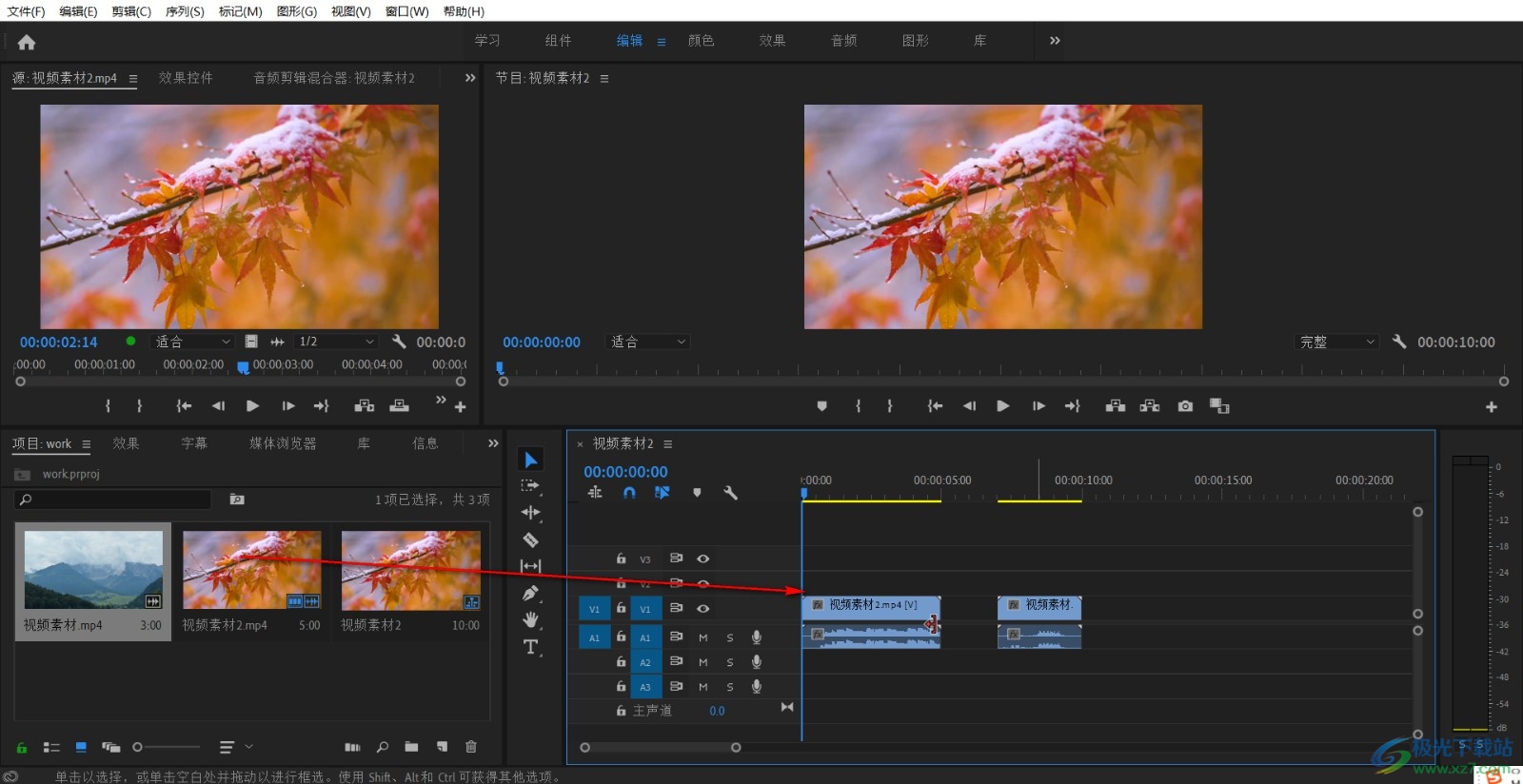The image size is (1523, 784).
Task: Open Program playback resolution dropdown
Action: 1337,342
